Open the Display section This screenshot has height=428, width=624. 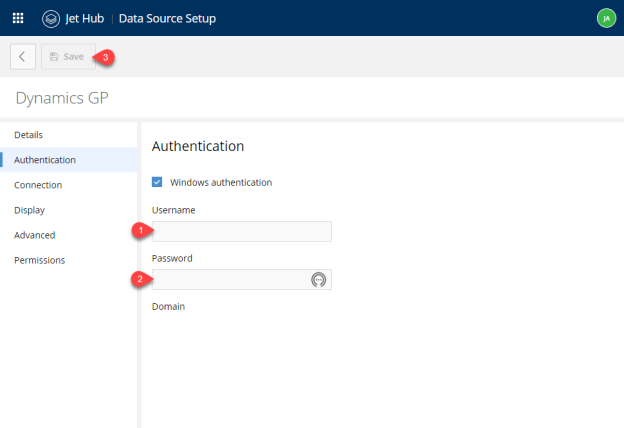pos(68,210)
